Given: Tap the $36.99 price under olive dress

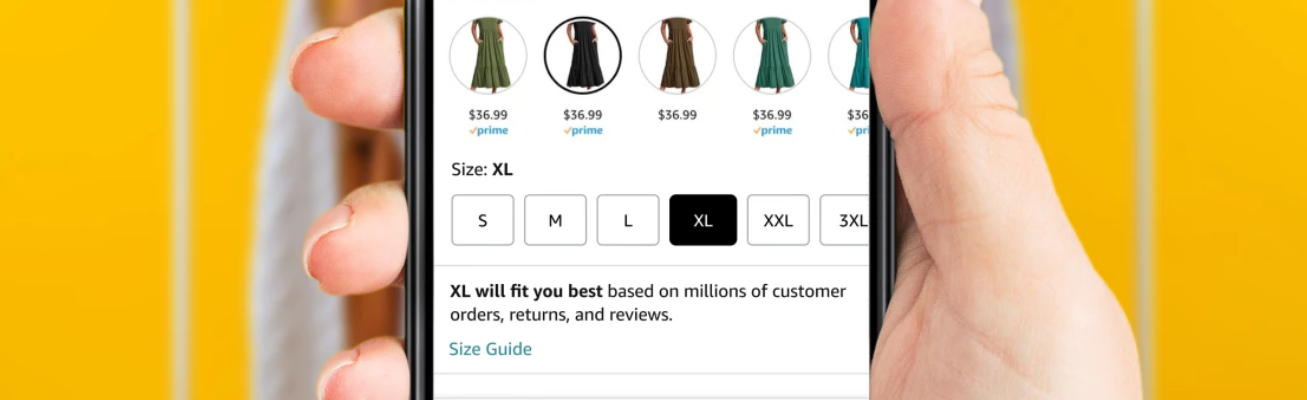Looking at the screenshot, I should click(x=488, y=115).
